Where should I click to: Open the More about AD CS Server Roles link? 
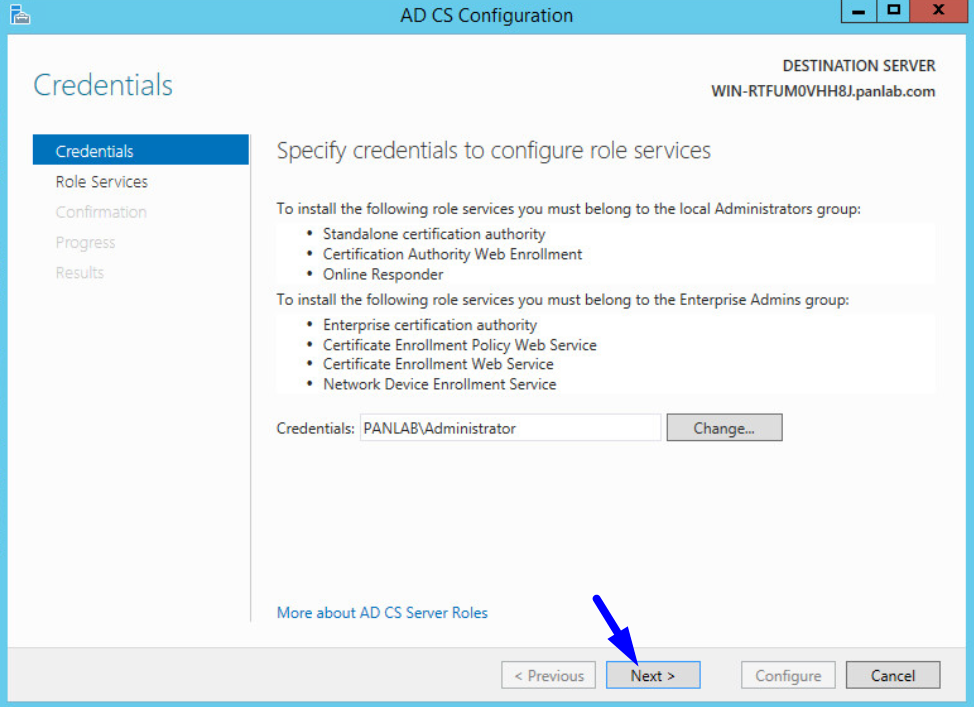pos(381,612)
